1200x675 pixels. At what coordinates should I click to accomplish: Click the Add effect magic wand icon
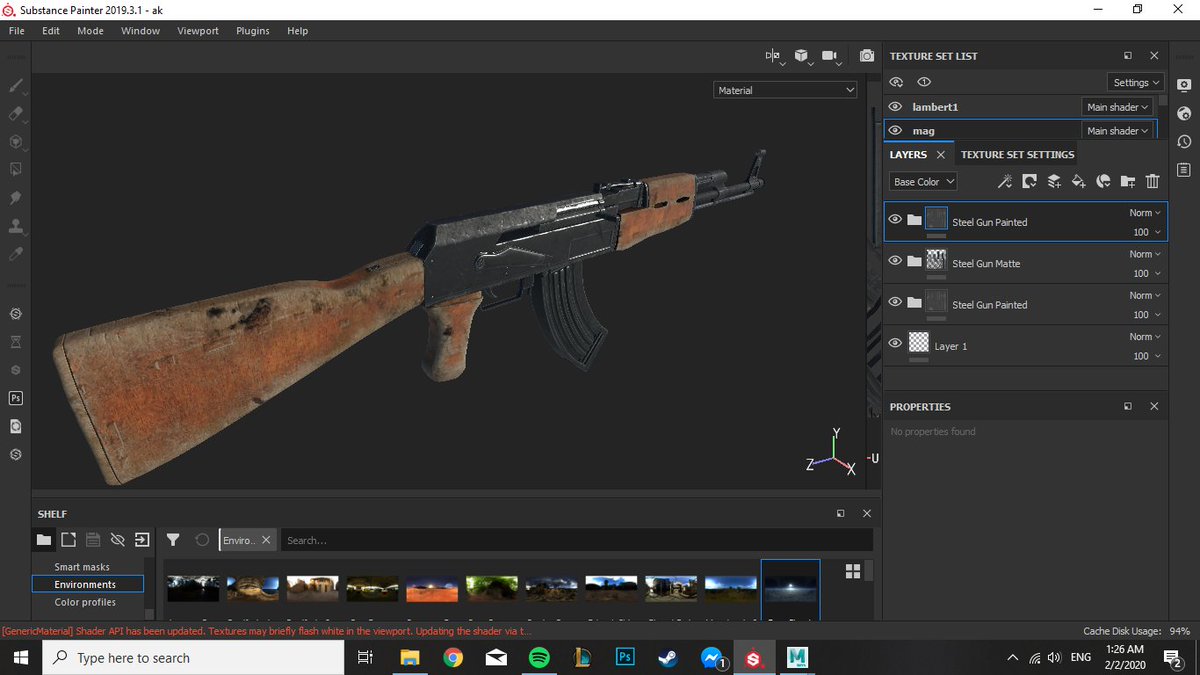coord(1005,181)
